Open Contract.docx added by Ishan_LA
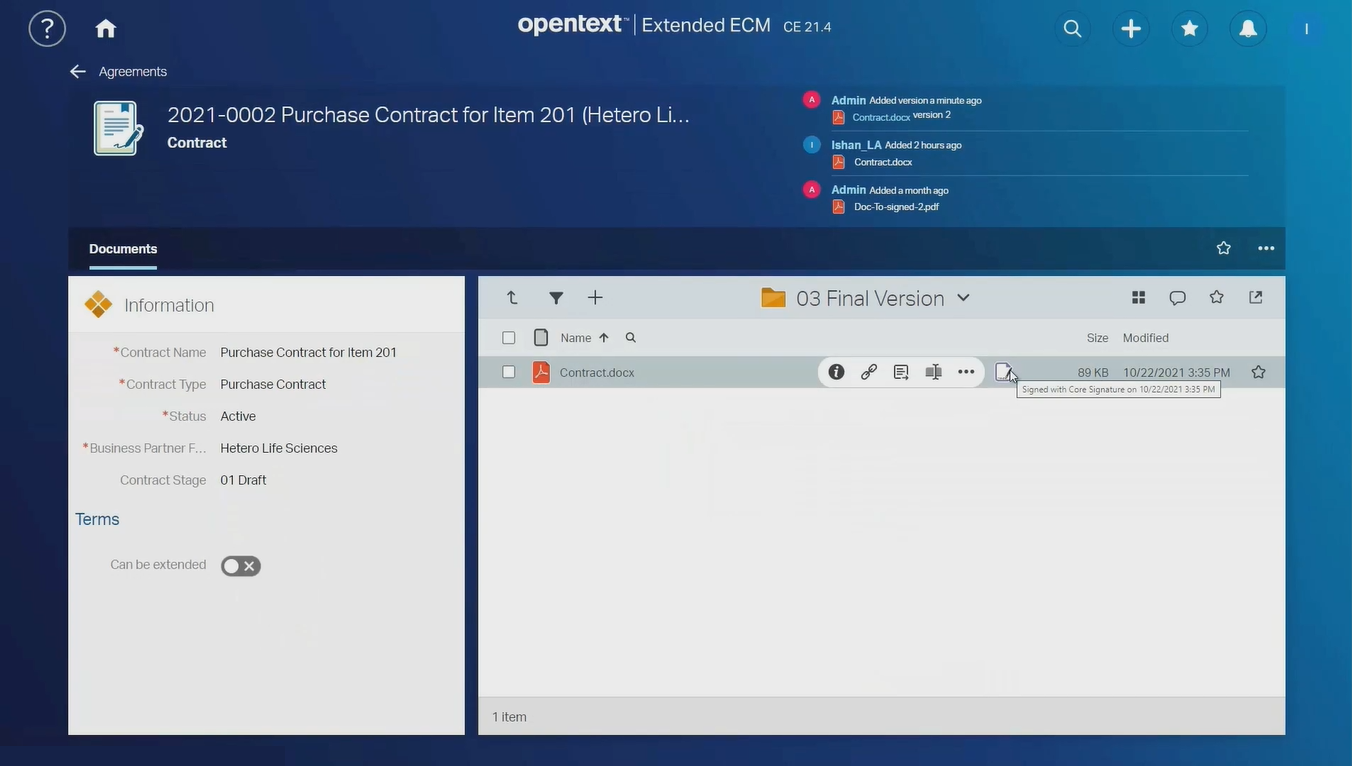 (883, 162)
